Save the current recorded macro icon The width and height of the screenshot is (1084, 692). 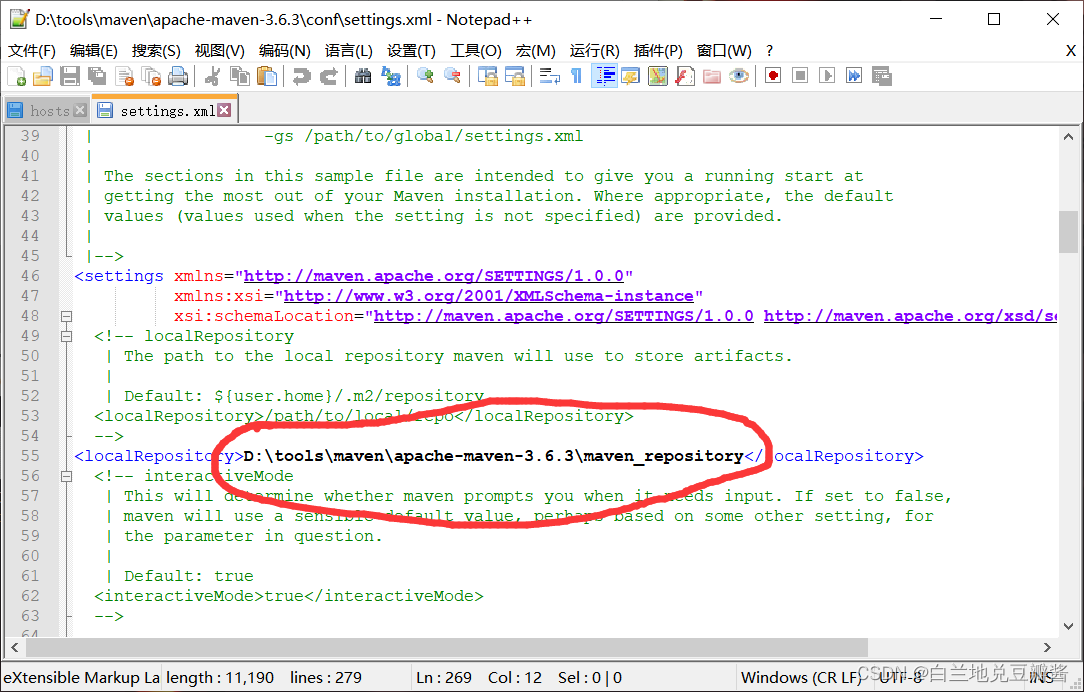(x=881, y=76)
